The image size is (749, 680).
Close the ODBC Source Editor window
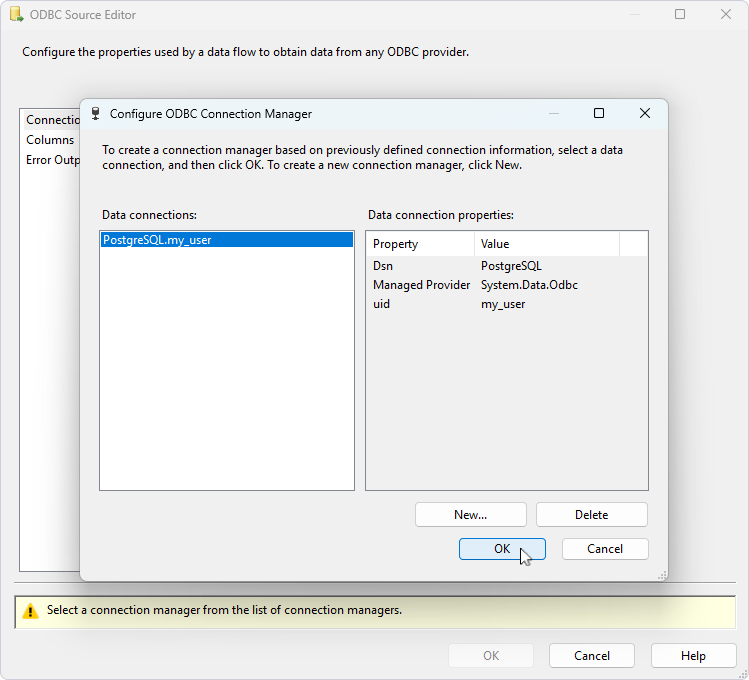[726, 15]
